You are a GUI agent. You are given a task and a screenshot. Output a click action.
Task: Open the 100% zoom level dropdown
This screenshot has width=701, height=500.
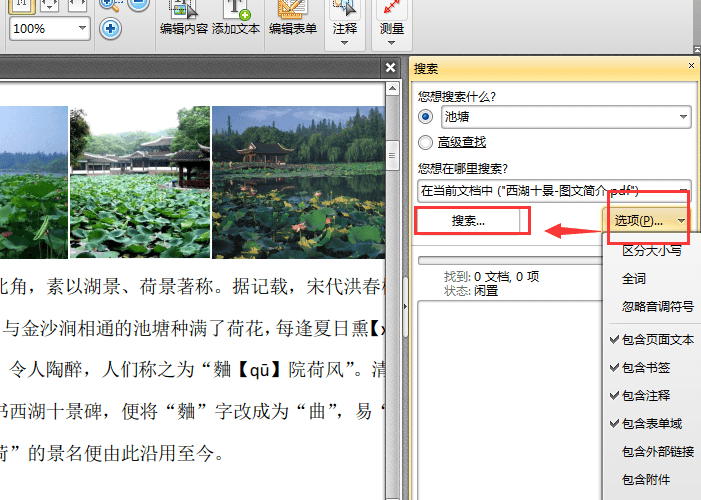click(x=81, y=29)
